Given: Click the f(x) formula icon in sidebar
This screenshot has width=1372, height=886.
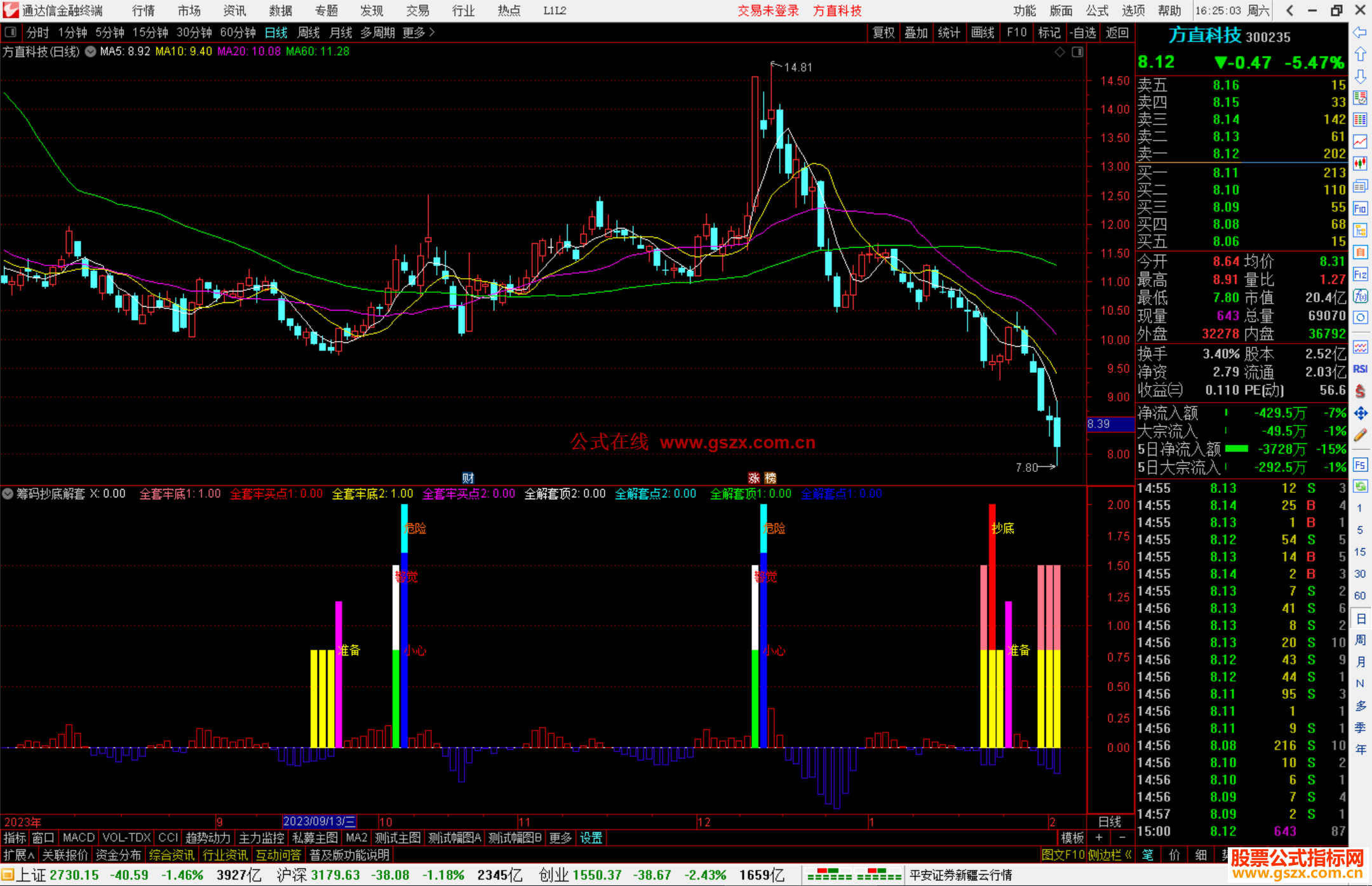Looking at the screenshot, I should coord(1360,296).
